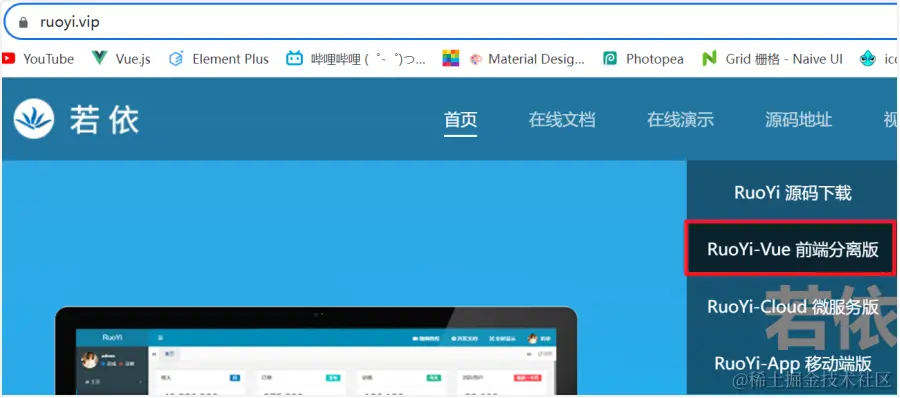The width and height of the screenshot is (900, 398).
Task: Choose RuoYi-Vue 前端分离版 menu entry
Action: click(x=793, y=249)
